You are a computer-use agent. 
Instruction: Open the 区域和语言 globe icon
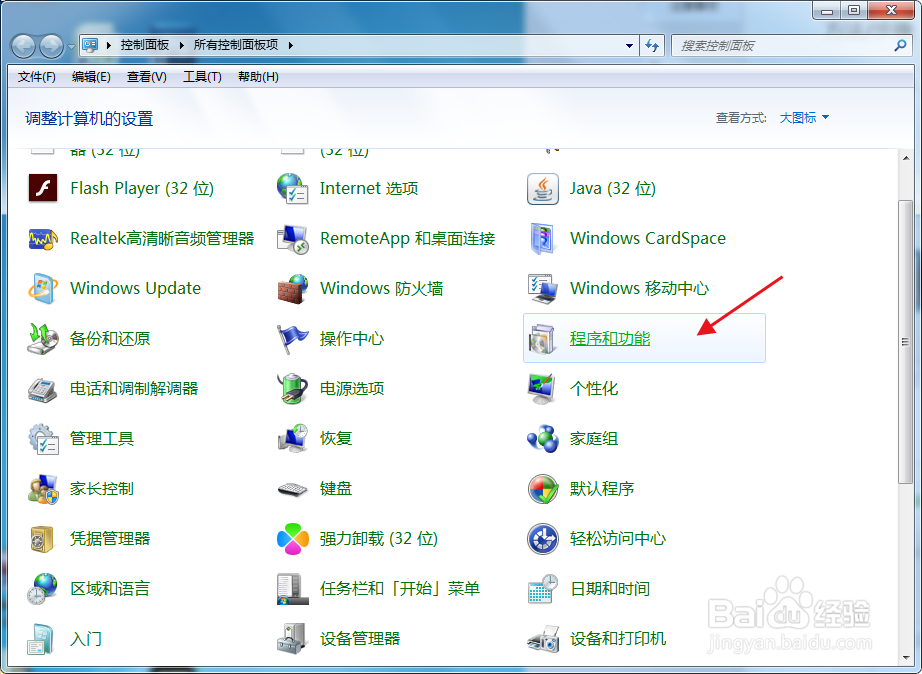tap(43, 589)
